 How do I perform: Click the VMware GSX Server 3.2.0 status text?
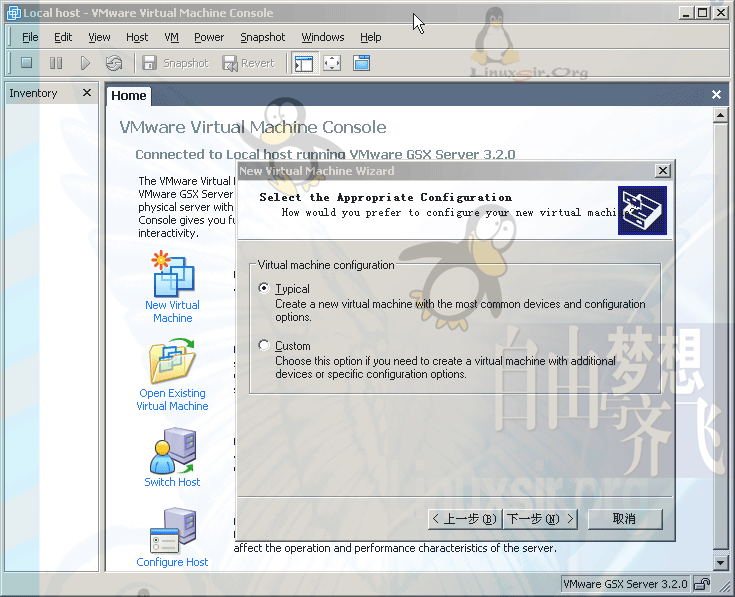pyautogui.click(x=625, y=584)
